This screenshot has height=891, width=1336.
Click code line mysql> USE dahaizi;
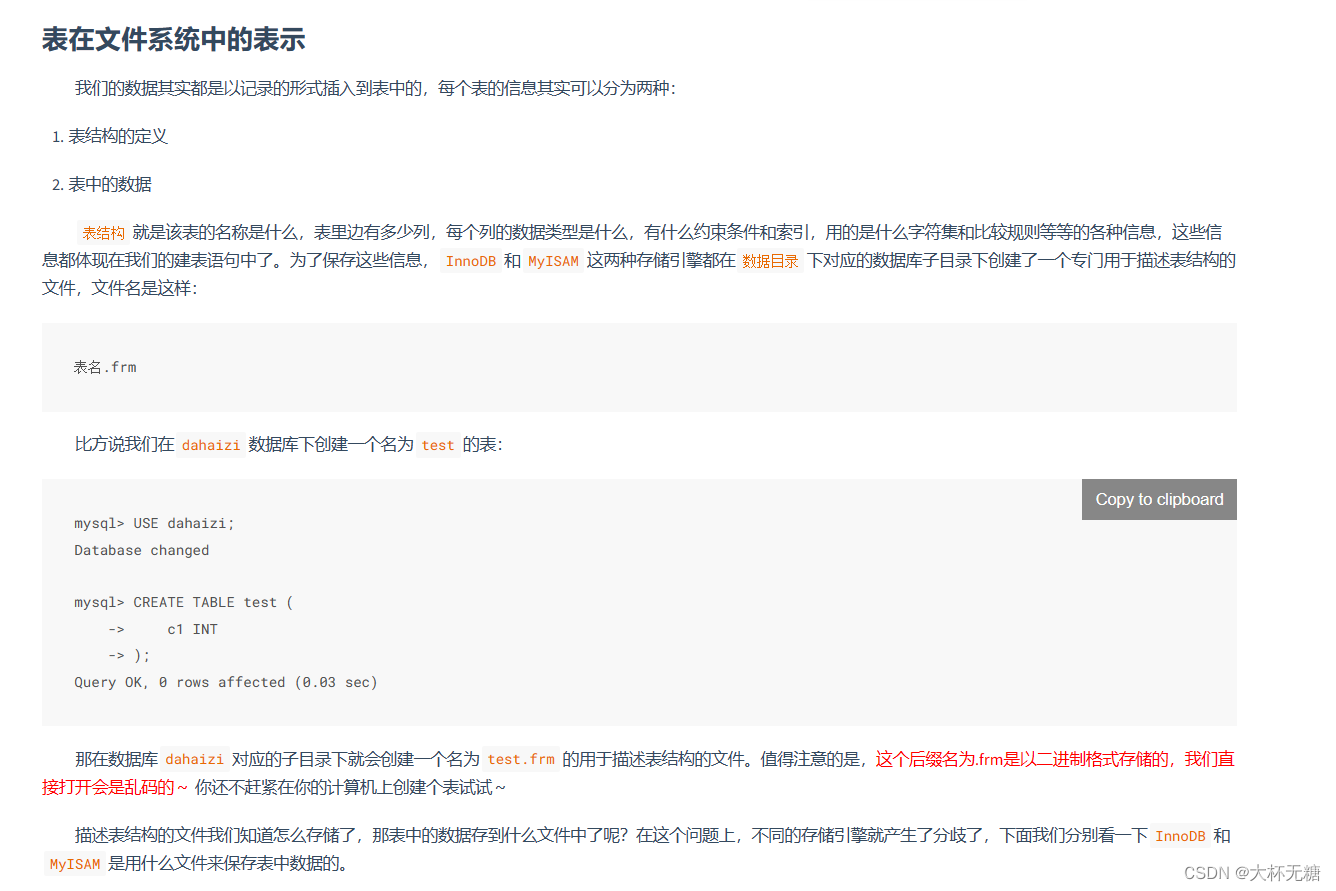coord(155,523)
